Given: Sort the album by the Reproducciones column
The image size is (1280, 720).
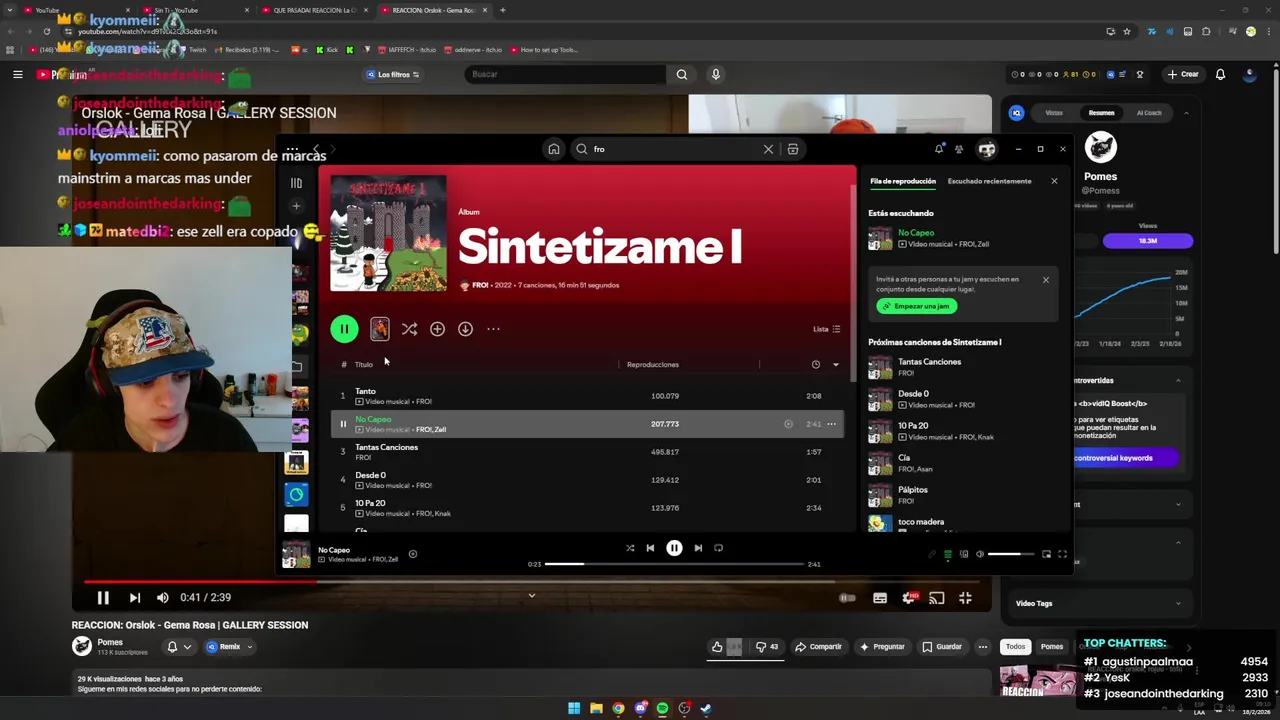Looking at the screenshot, I should tap(652, 365).
